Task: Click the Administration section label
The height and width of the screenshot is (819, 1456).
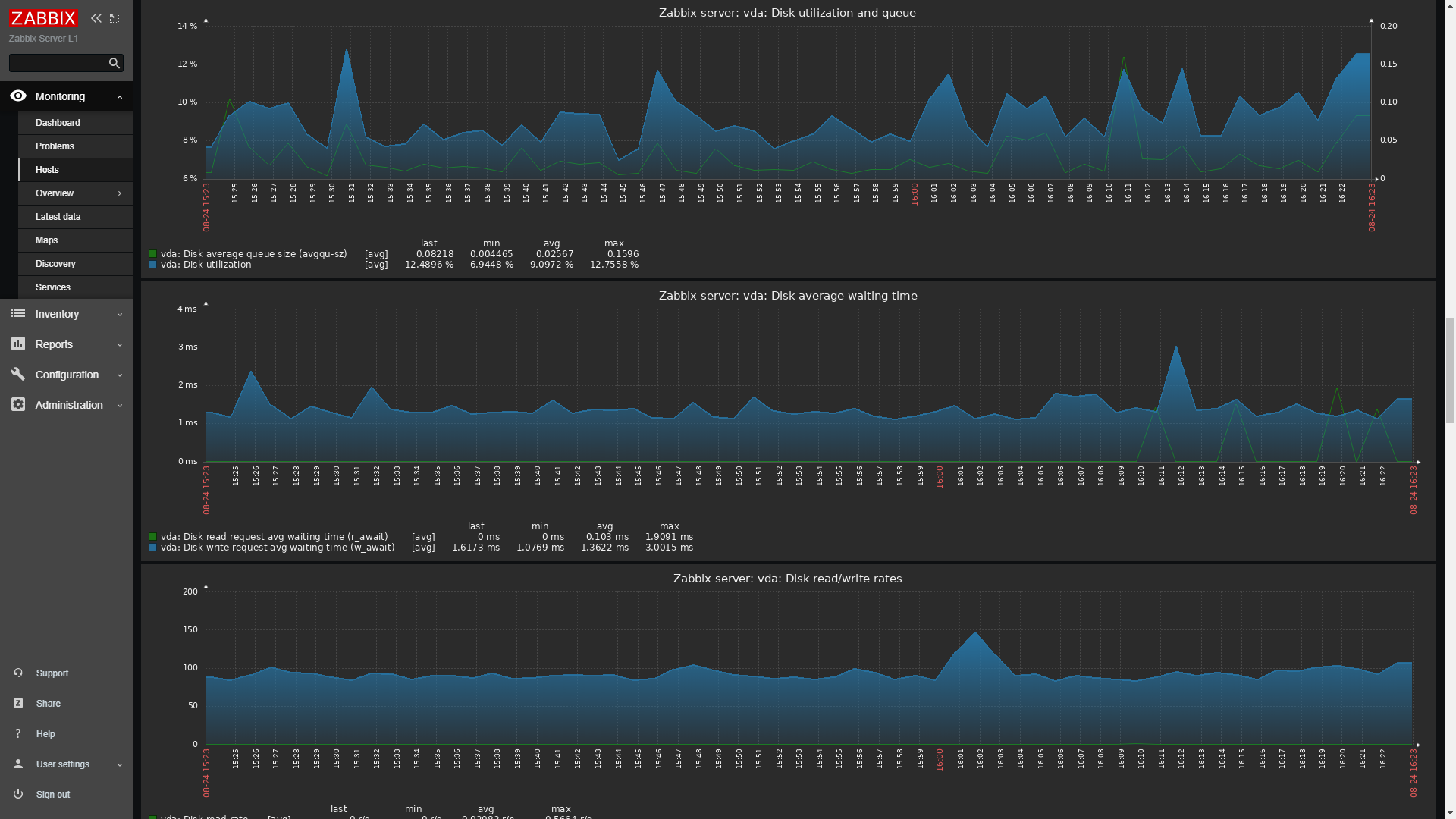Action: click(x=69, y=405)
